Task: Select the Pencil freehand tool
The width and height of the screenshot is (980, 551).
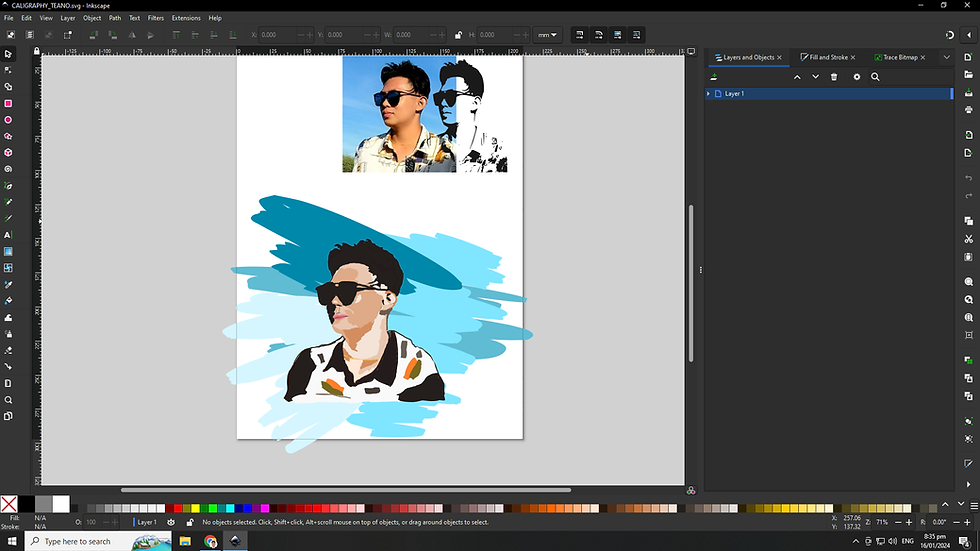Action: click(x=8, y=202)
